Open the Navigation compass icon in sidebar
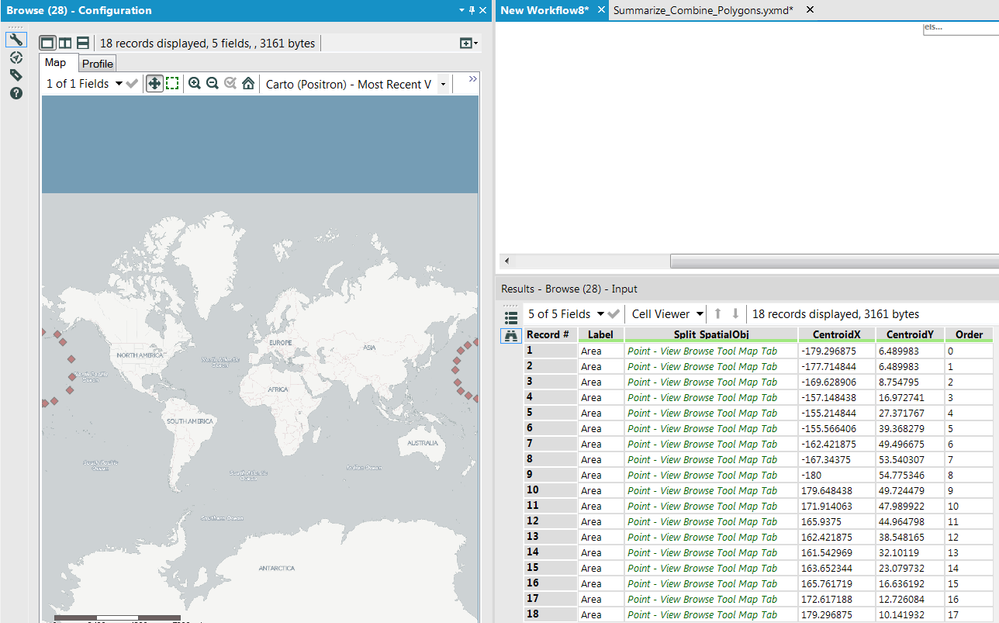 [16, 57]
